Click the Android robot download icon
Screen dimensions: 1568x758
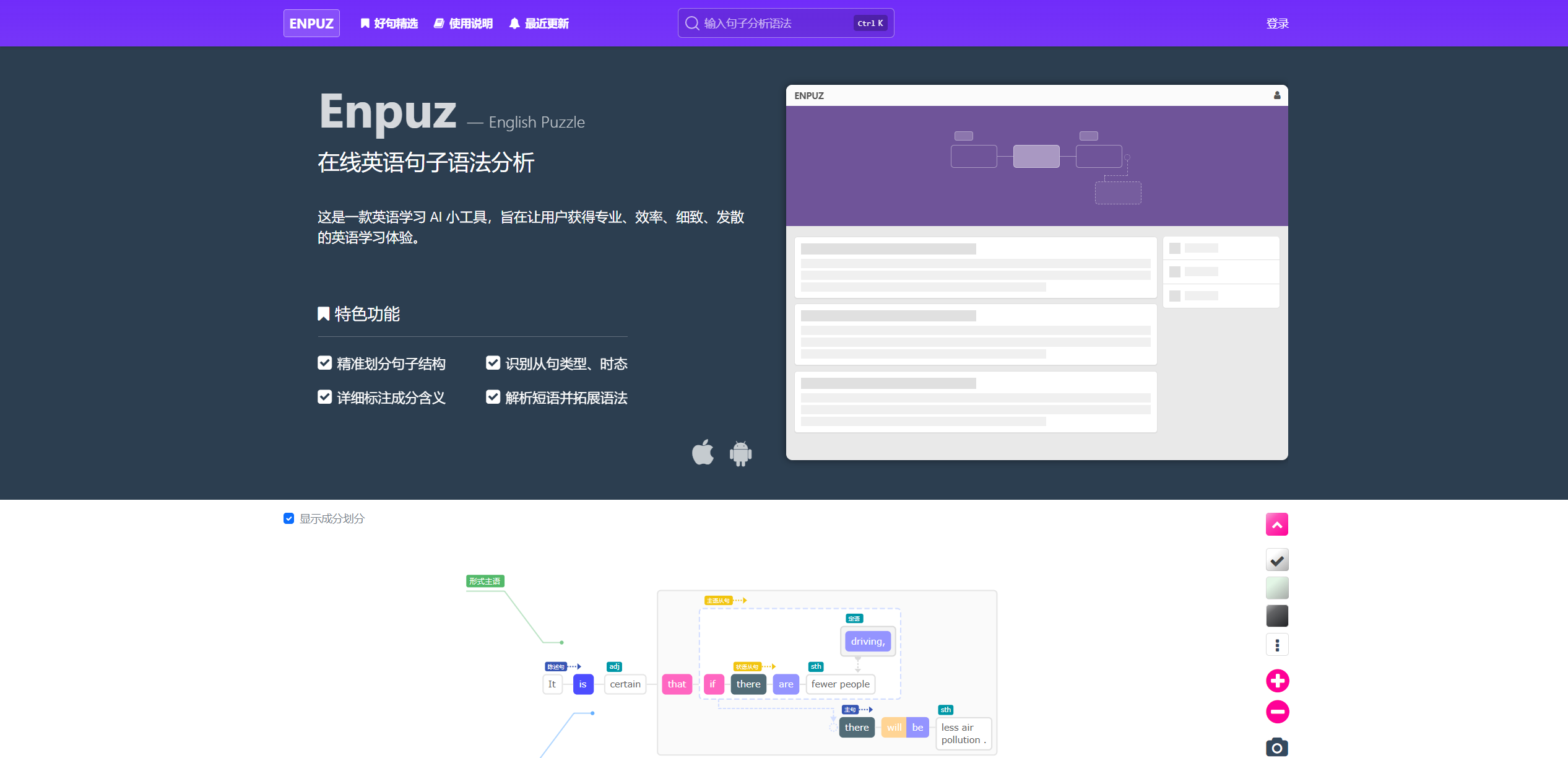[x=740, y=453]
